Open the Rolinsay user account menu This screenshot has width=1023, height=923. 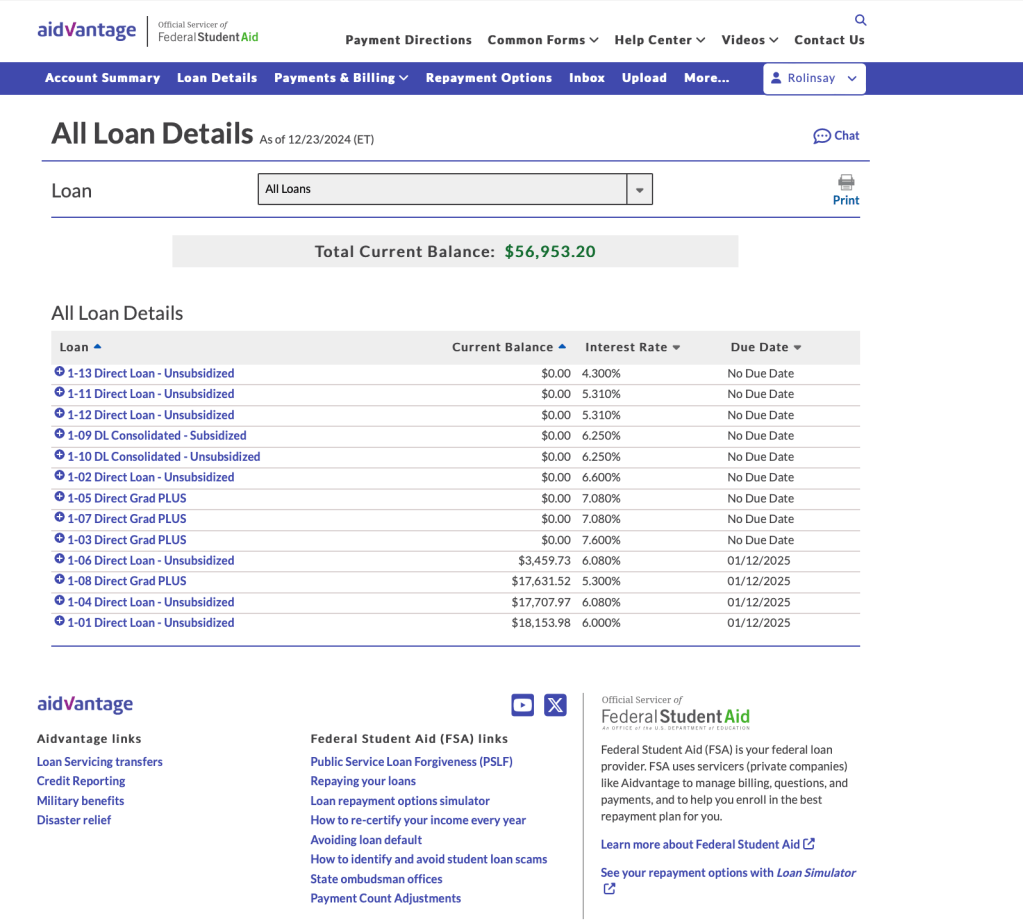814,78
